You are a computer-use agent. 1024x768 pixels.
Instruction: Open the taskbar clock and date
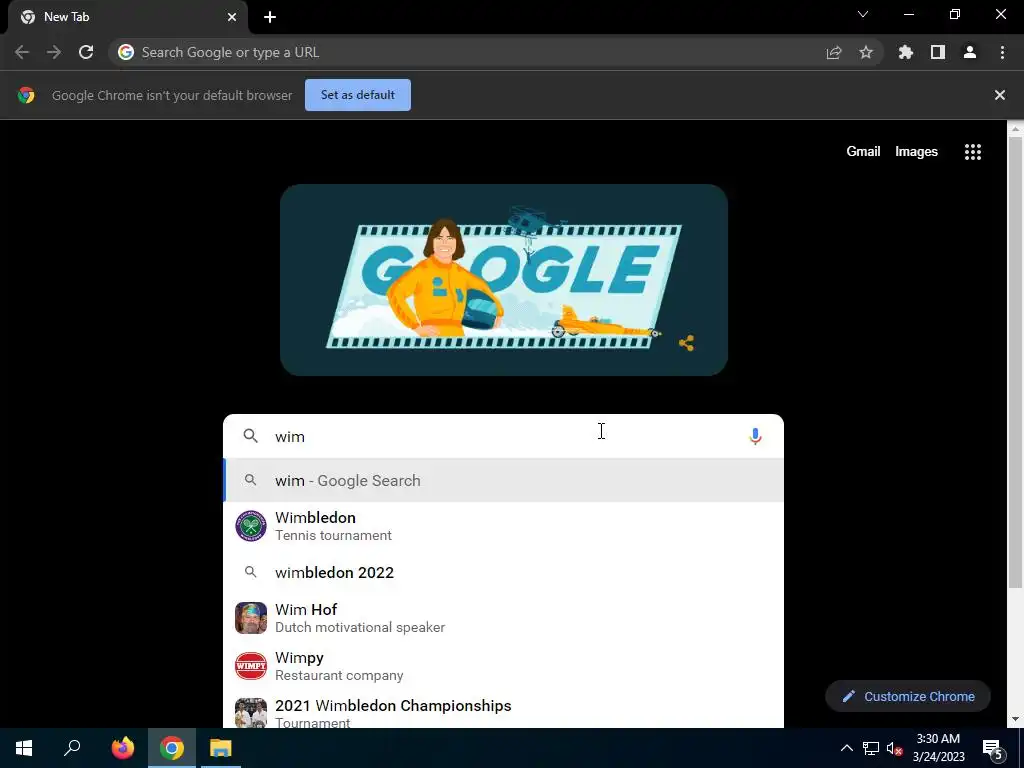[x=938, y=748]
